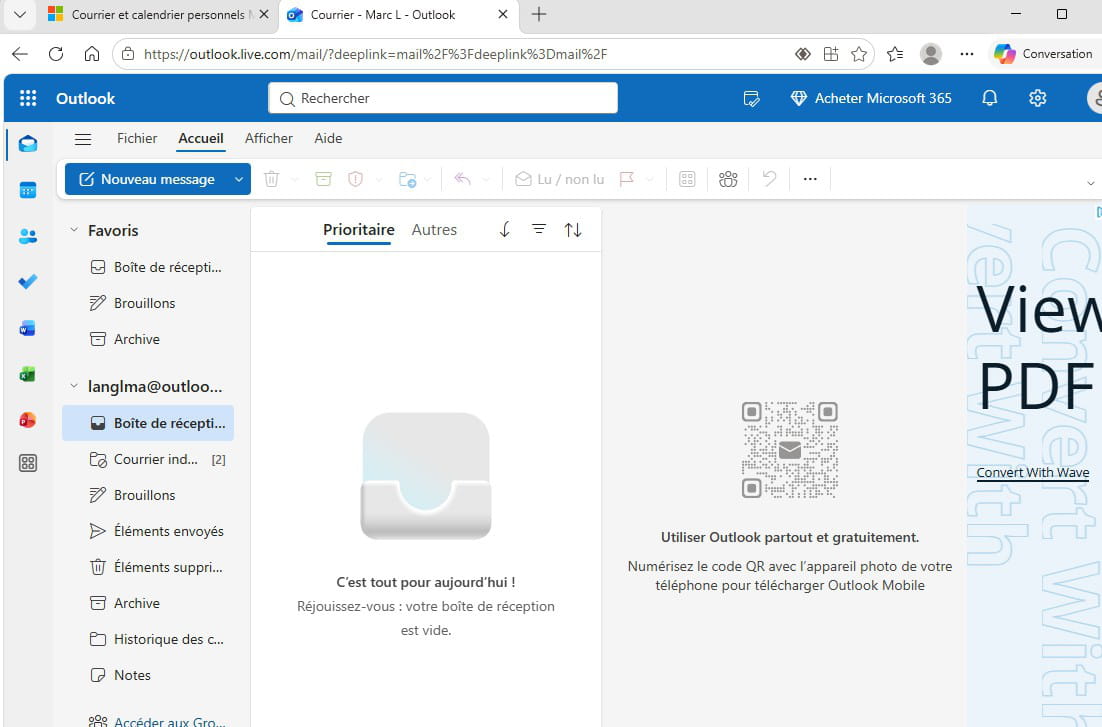Open the message list filter icon

point(539,229)
